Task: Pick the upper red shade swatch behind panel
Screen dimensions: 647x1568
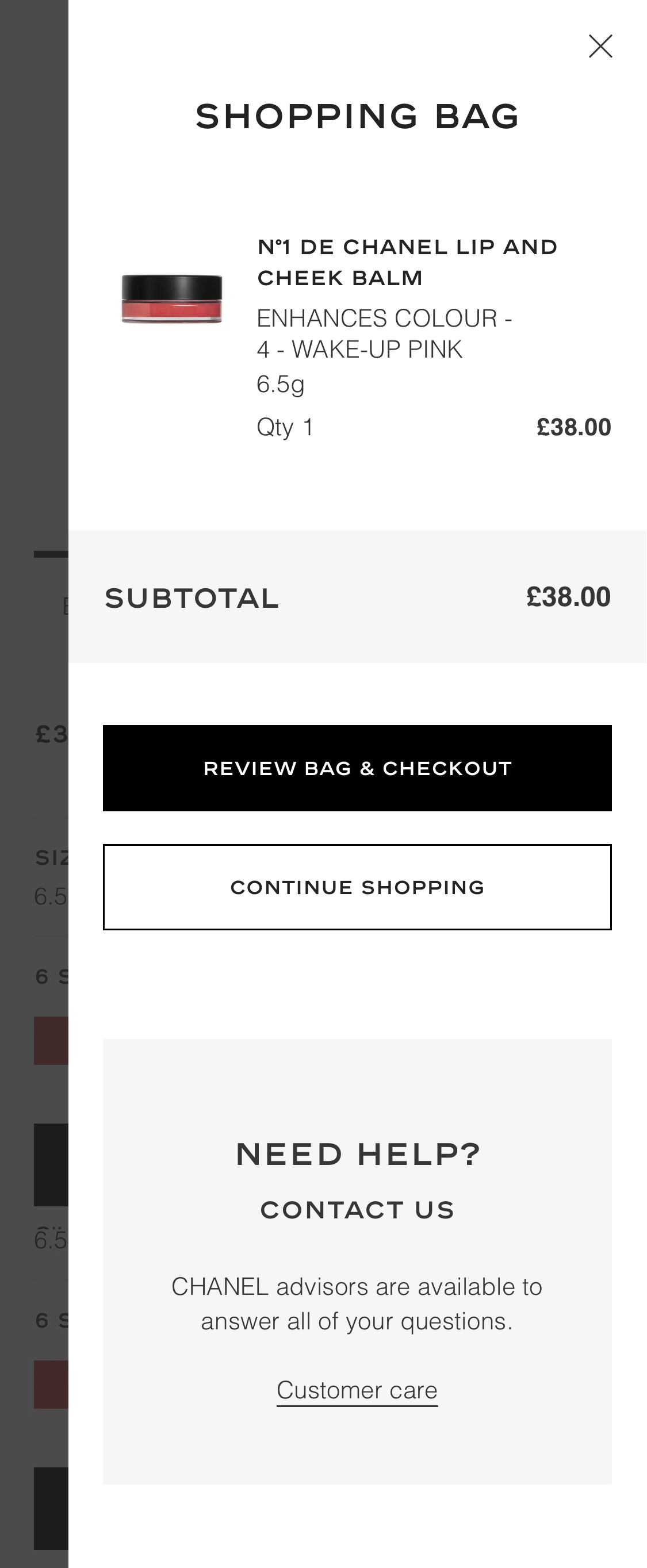Action: point(51,1040)
